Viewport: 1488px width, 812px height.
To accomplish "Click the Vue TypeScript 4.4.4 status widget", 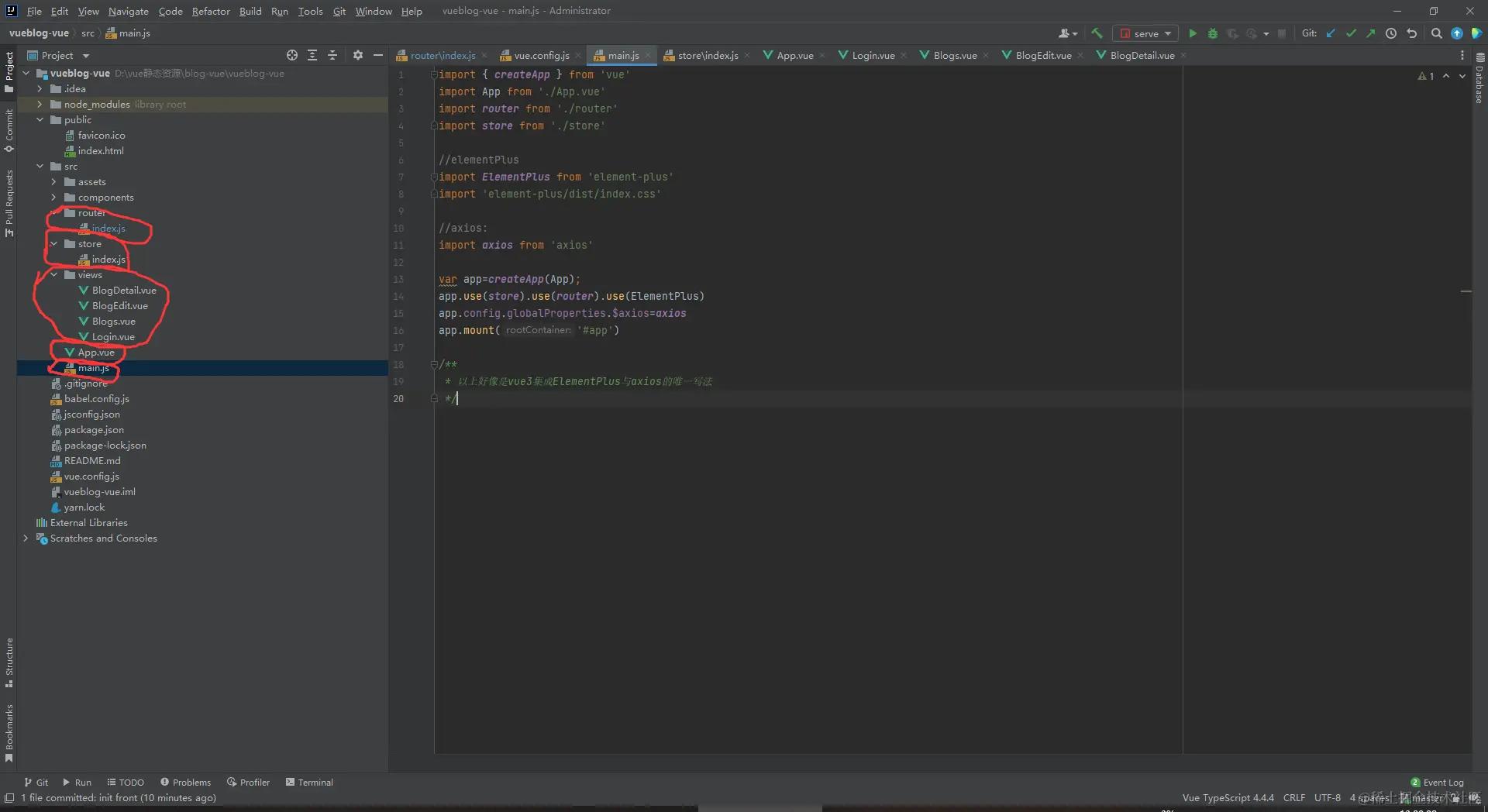I will coord(1228,798).
